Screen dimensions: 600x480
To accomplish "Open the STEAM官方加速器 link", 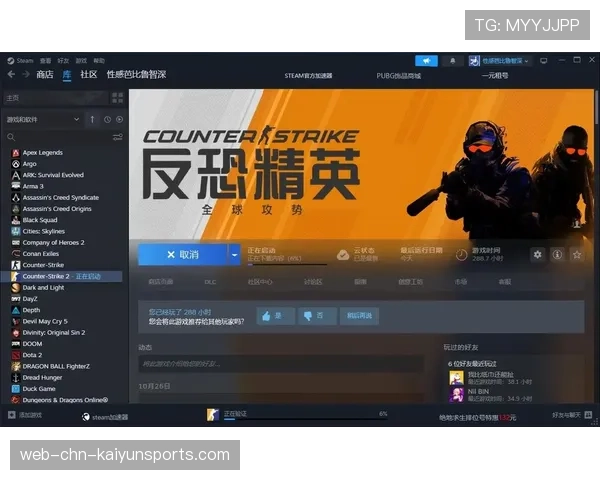I will (308, 76).
